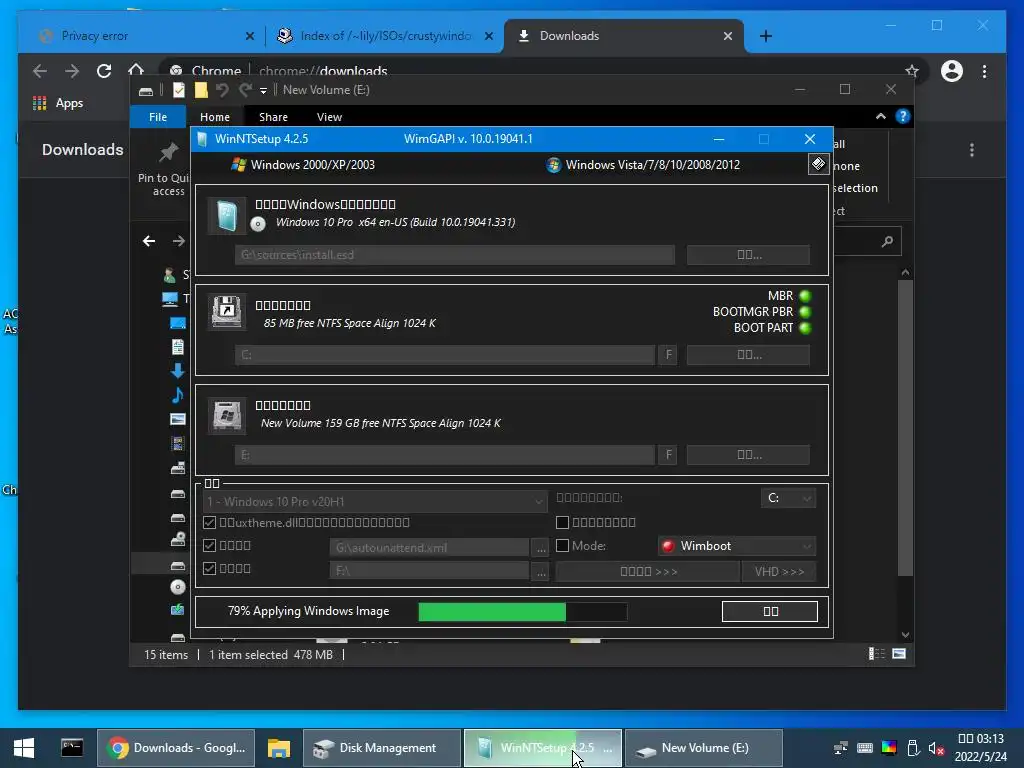Switch to the Index of /~lily/ISOs Chrome tab
This screenshot has height=768, width=1024.
pos(385,36)
